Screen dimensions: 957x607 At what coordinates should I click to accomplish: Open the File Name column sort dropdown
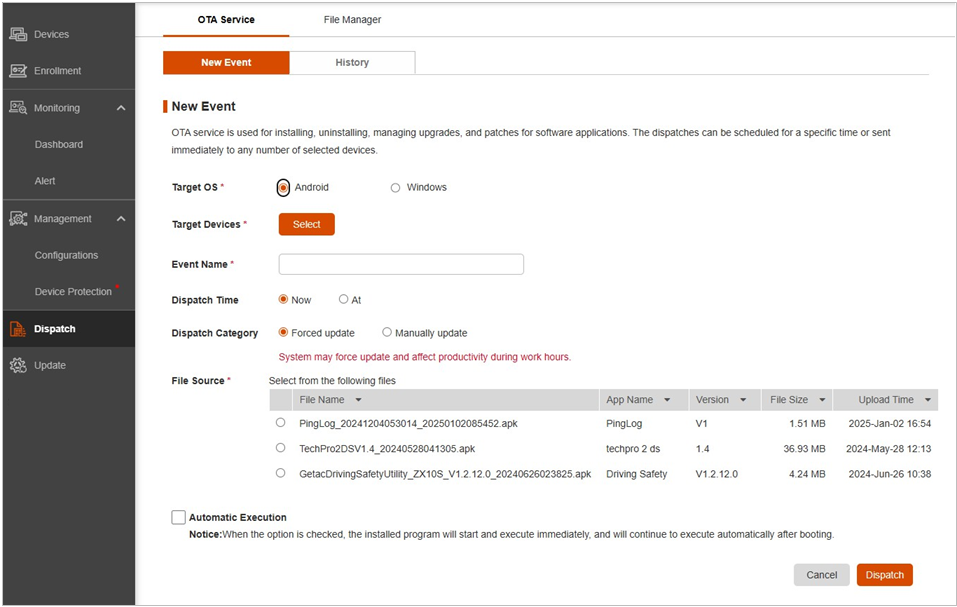click(358, 400)
